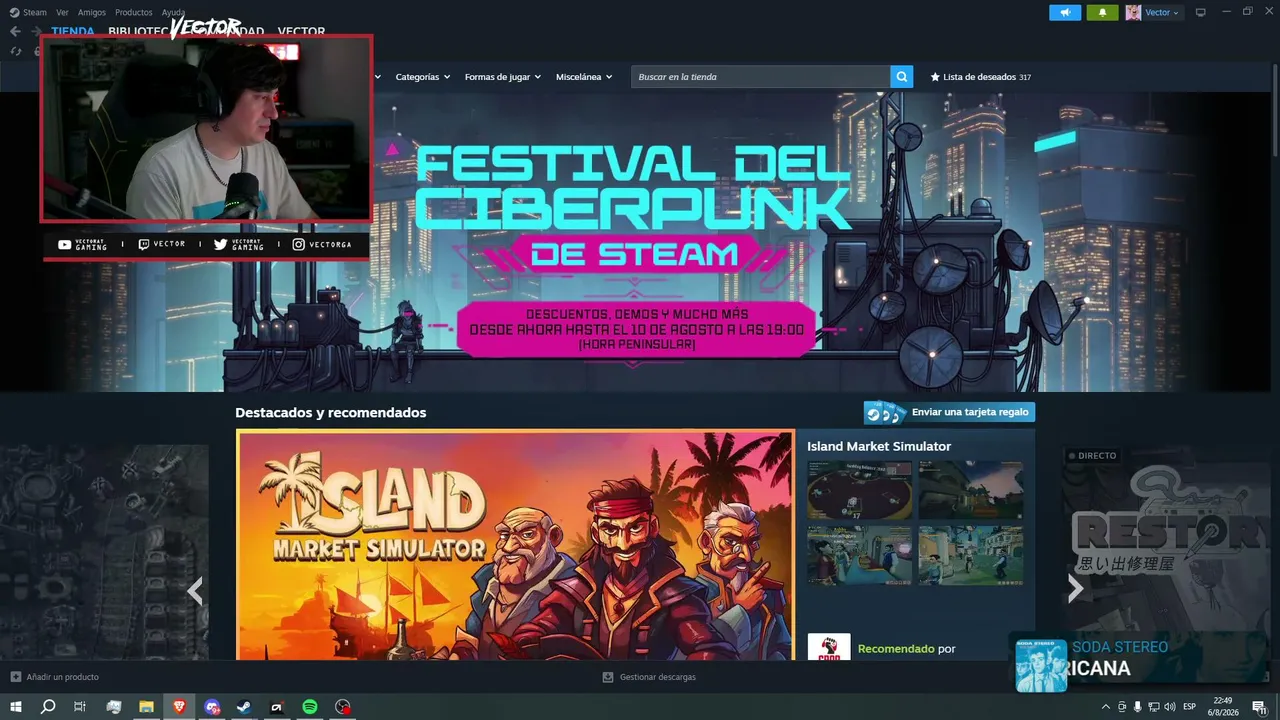The width and height of the screenshot is (1280, 720).
Task: Open OBS Studio from the taskbar
Action: click(343, 707)
